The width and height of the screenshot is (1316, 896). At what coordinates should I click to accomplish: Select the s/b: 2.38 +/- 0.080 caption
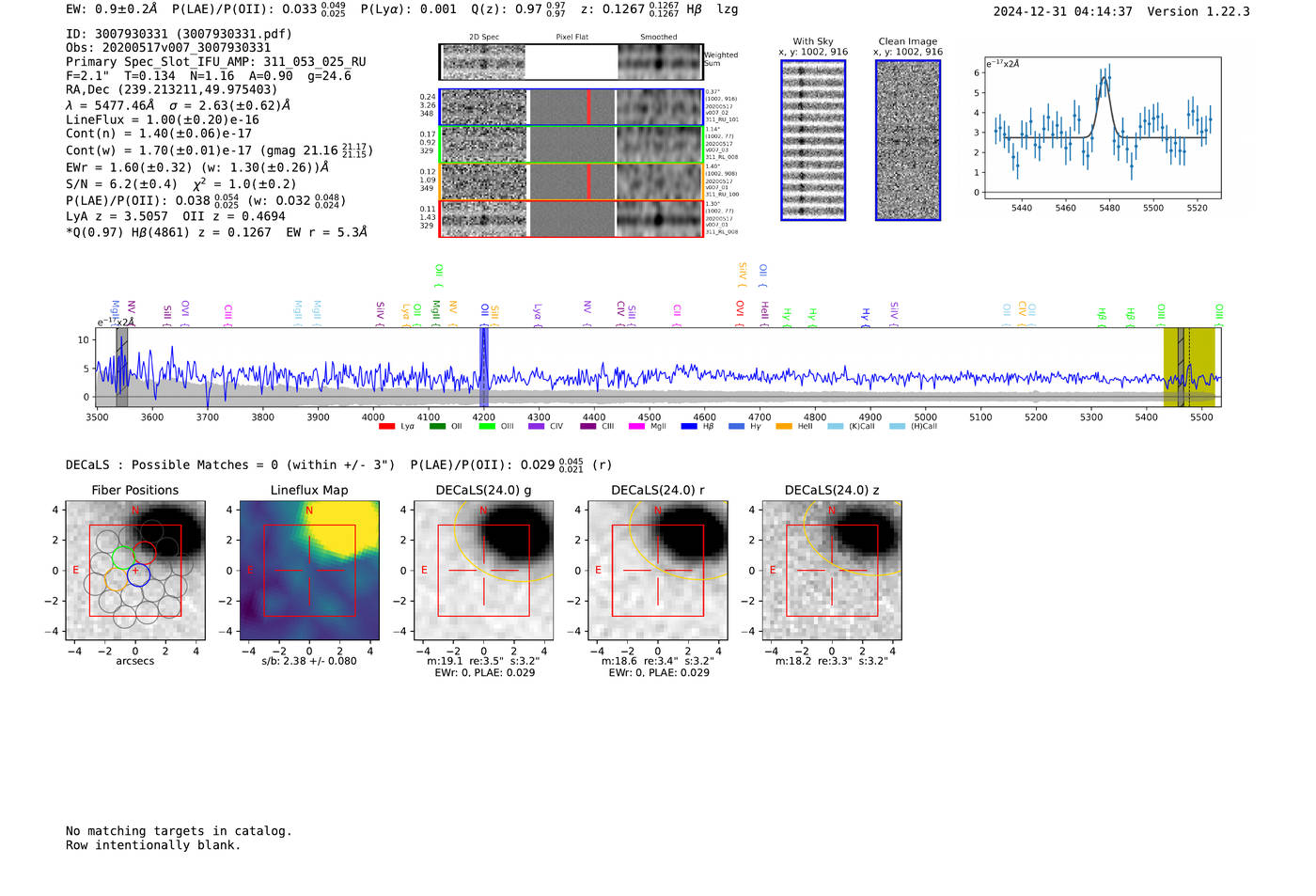tap(309, 661)
